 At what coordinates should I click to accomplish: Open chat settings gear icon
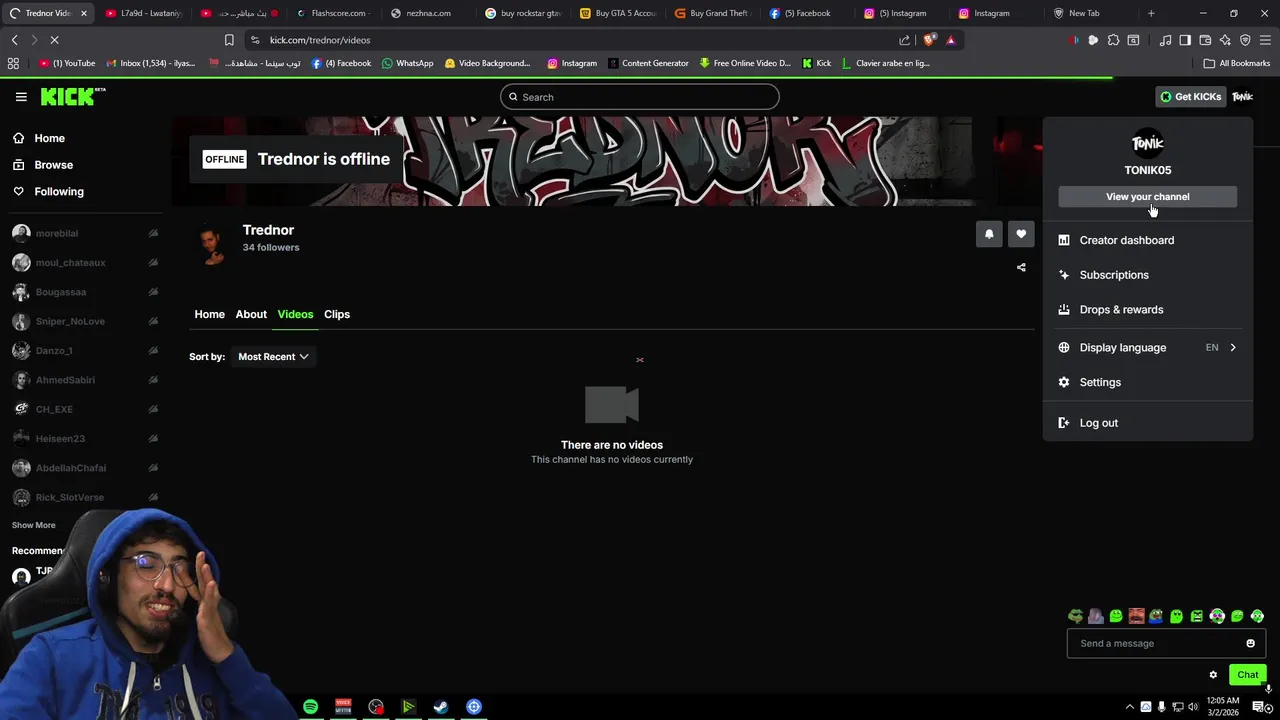[1213, 675]
